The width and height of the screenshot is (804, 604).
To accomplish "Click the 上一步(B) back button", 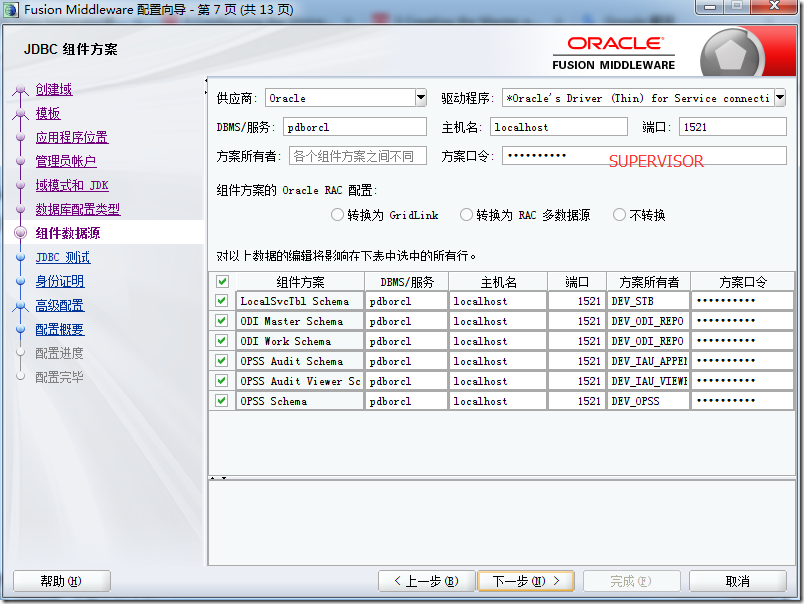I will (427, 581).
